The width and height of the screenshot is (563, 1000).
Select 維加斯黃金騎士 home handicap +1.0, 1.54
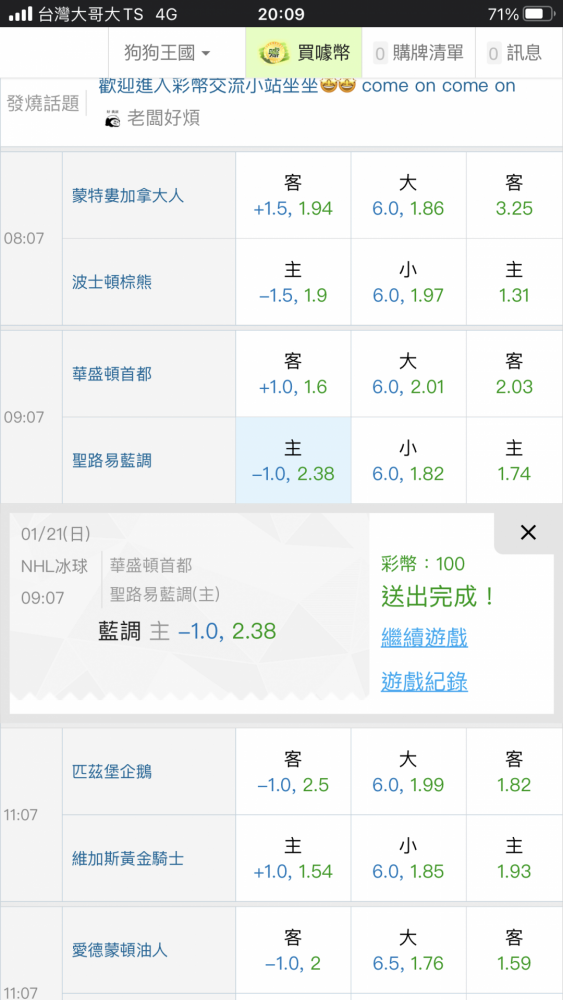pos(293,858)
